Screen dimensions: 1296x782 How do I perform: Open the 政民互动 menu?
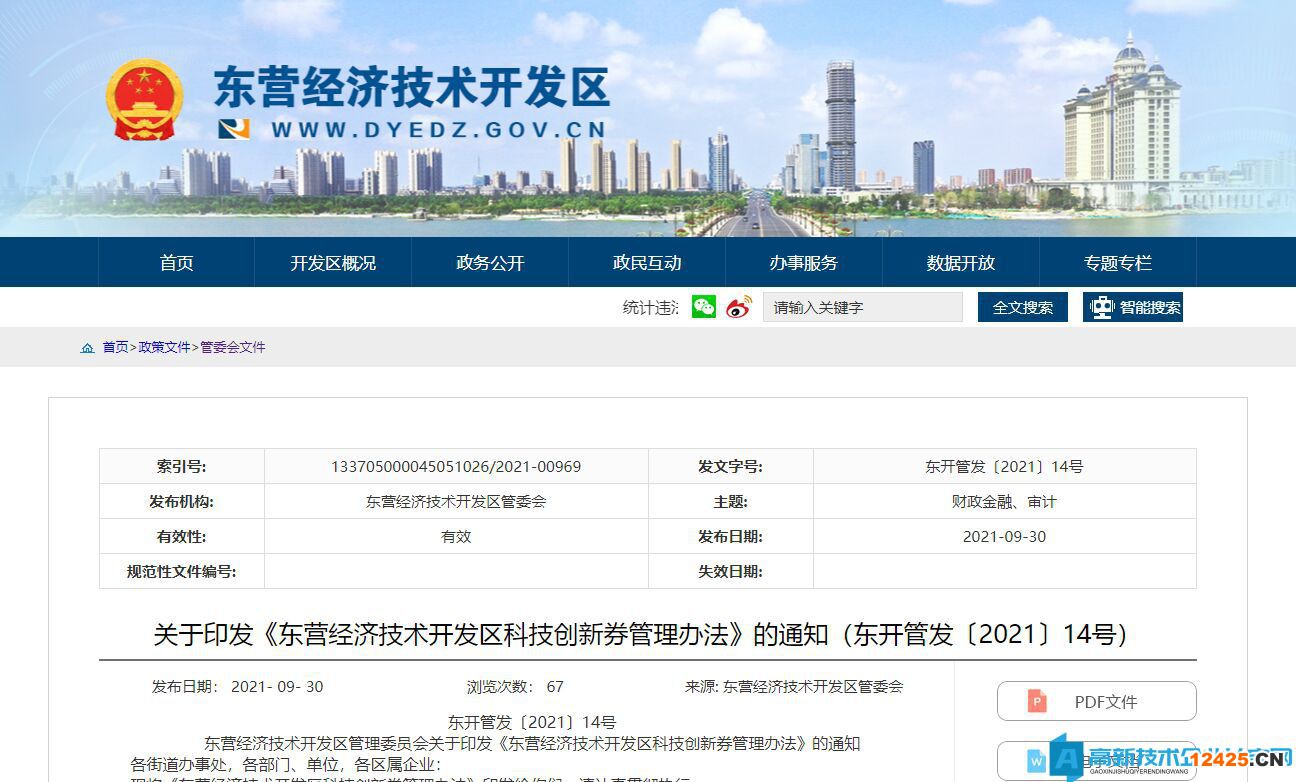tap(646, 262)
